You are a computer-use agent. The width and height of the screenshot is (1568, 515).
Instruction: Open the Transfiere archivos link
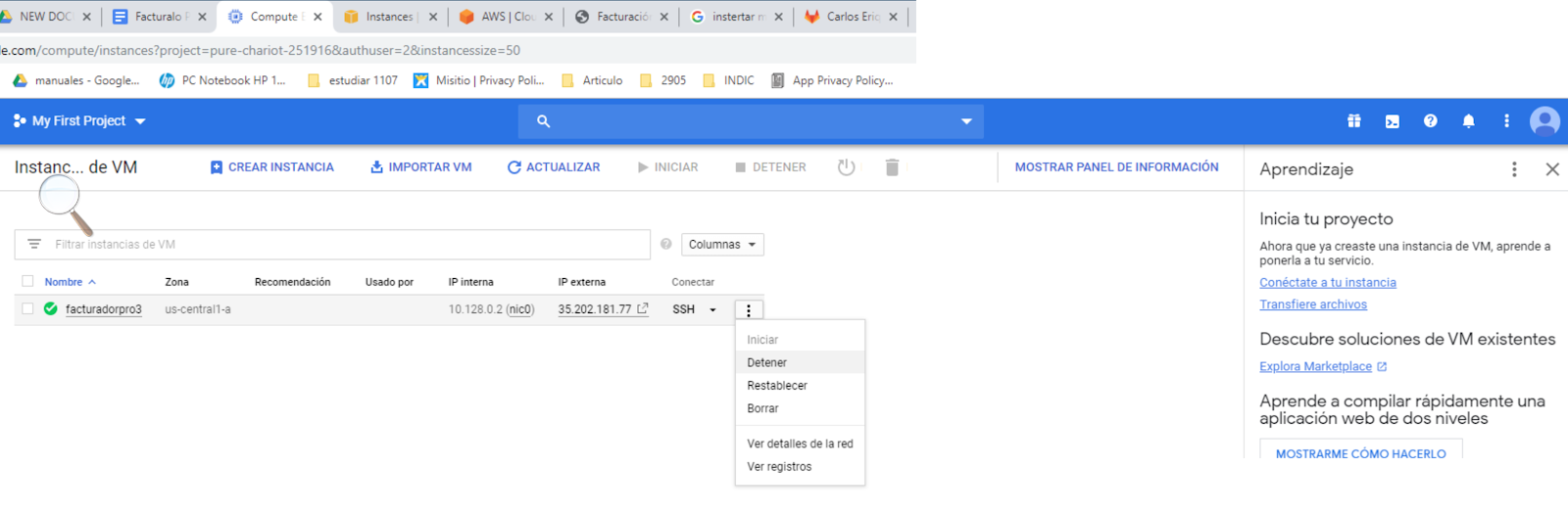click(1313, 304)
